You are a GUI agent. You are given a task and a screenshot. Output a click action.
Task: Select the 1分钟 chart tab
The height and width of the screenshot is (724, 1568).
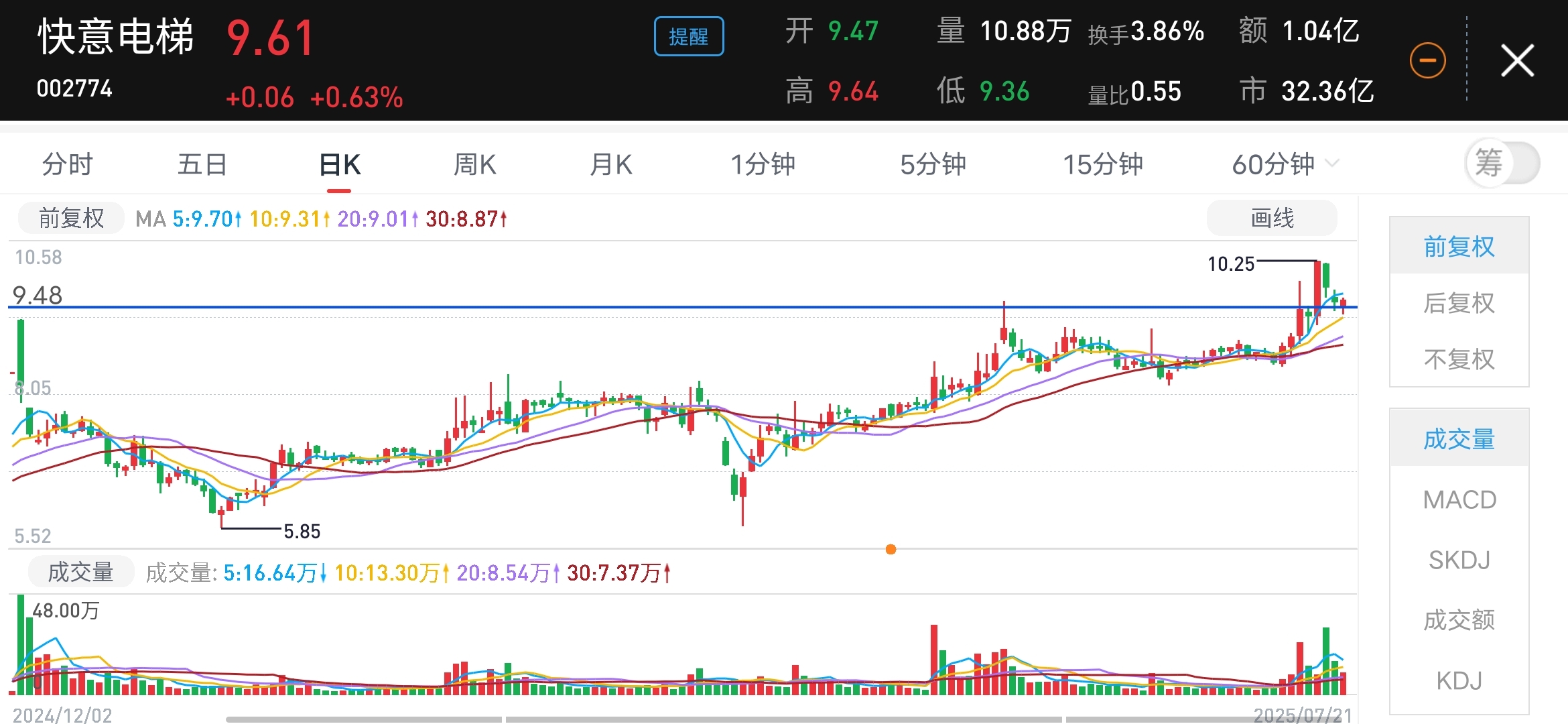763,164
